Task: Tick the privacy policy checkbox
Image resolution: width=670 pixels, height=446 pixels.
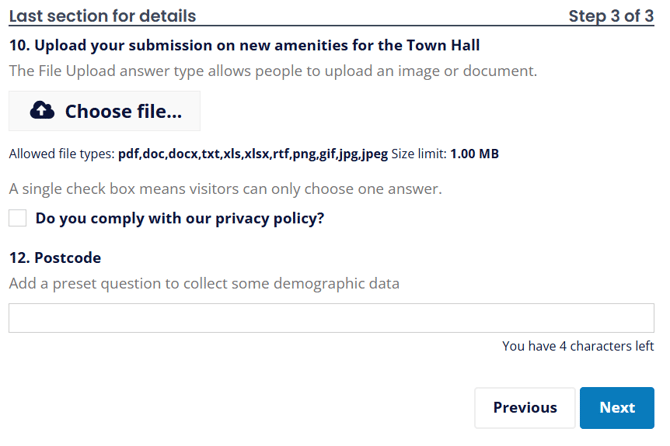Action: (x=18, y=218)
